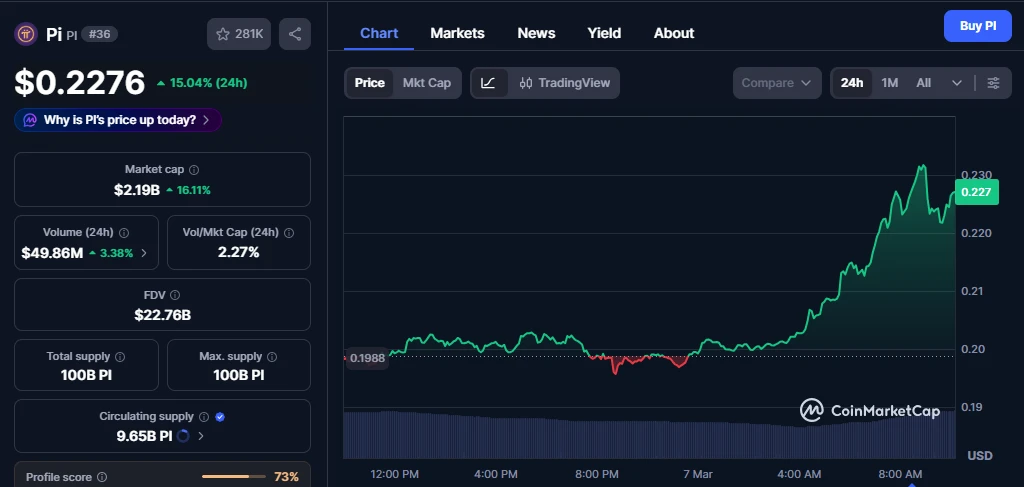Show Vol/Mkt Cap (24h) info icon

[x=289, y=232]
